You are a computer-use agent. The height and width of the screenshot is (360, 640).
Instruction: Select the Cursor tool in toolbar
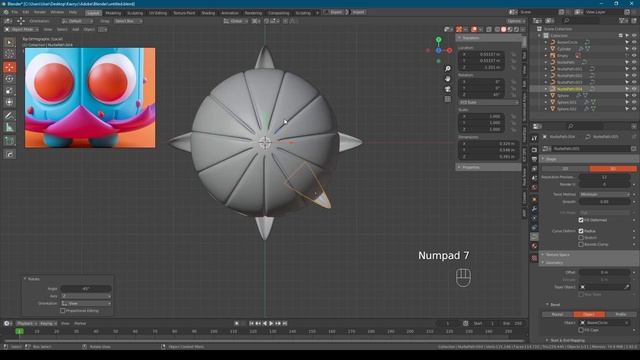coord(9,54)
